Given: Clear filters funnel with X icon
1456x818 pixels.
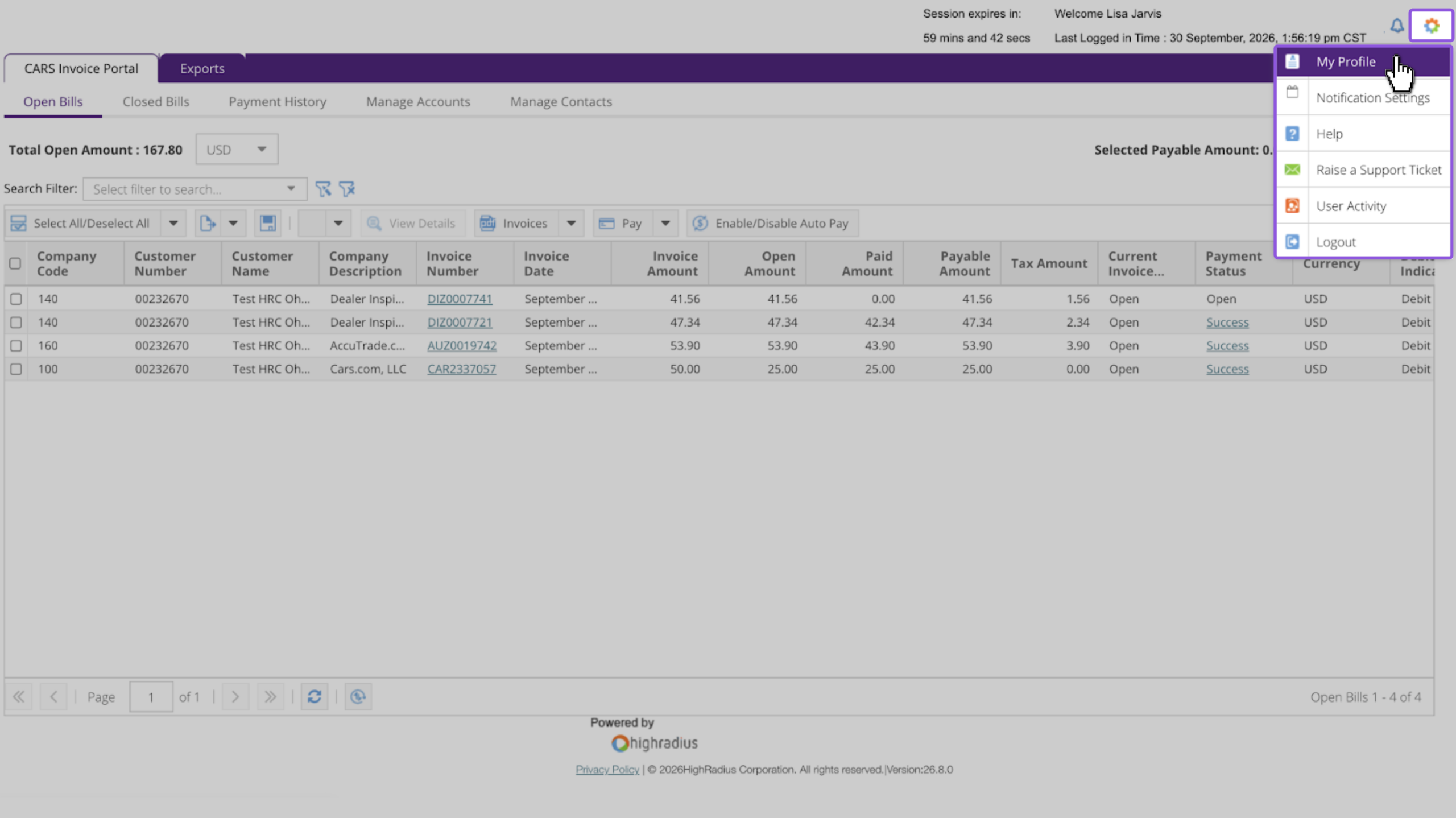Looking at the screenshot, I should (x=347, y=189).
